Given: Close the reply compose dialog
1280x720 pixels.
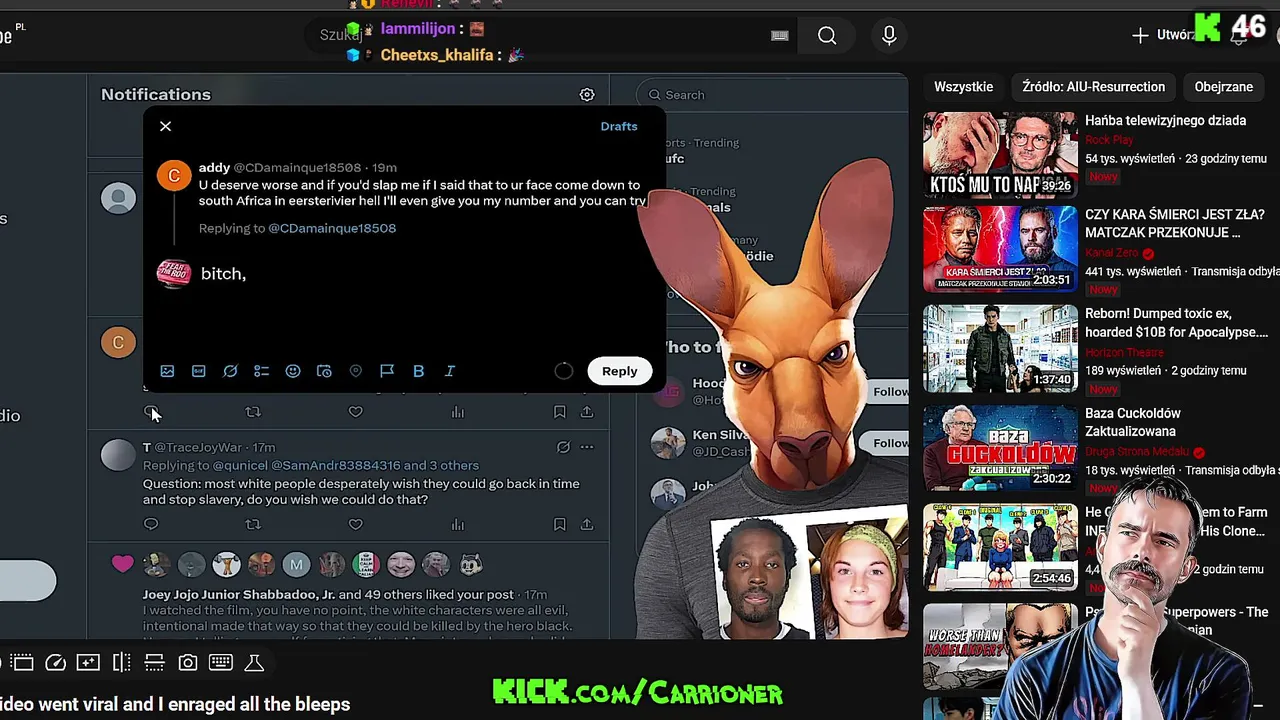Looking at the screenshot, I should [166, 126].
